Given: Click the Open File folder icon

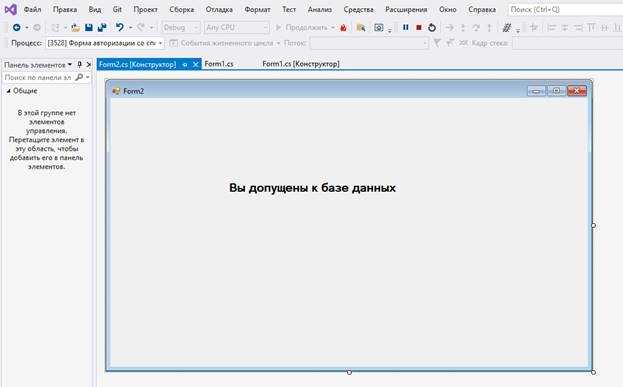Looking at the screenshot, I should [75, 27].
